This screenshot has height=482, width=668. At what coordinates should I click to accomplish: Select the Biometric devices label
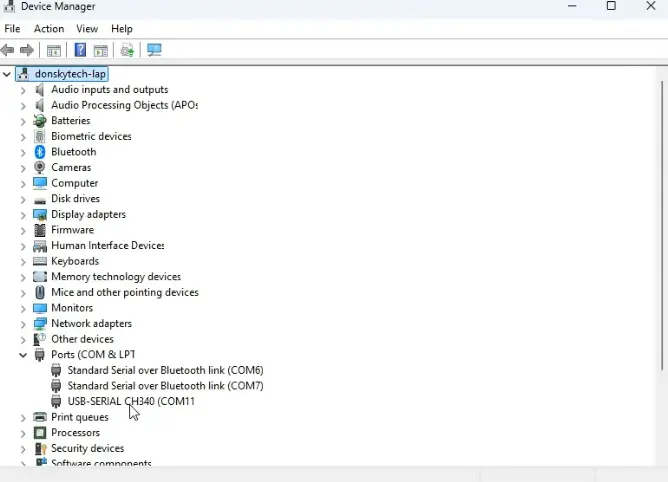91,136
